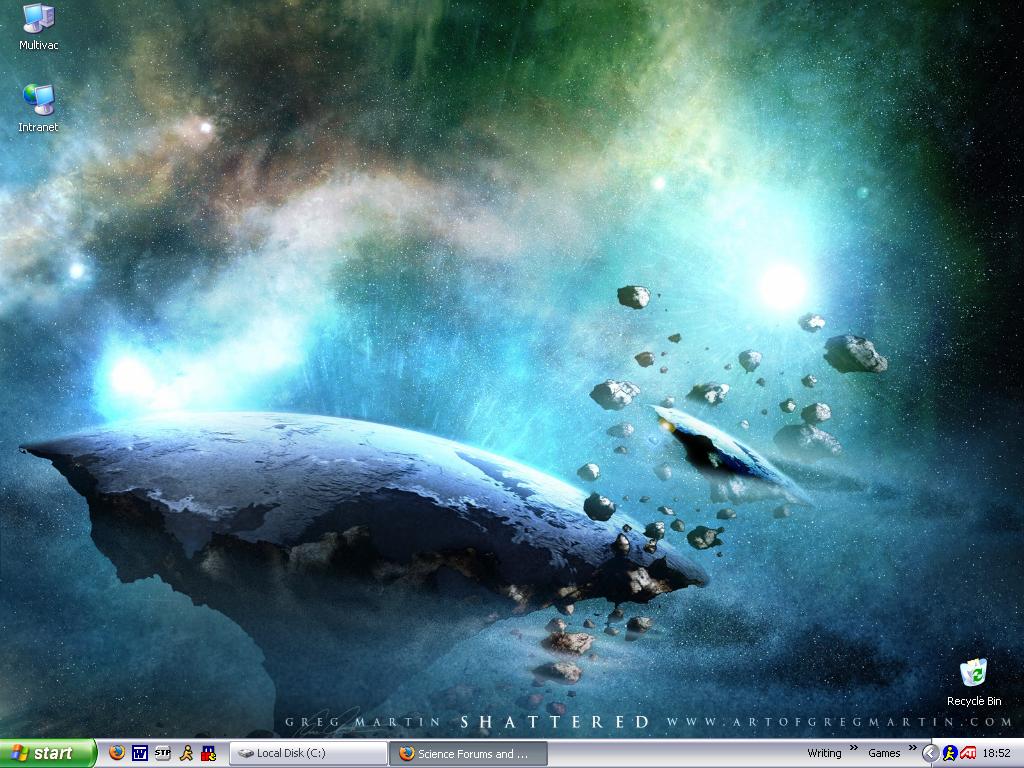Open the ATI tray icon
Viewport: 1024px width, 768px height.
(x=968, y=753)
